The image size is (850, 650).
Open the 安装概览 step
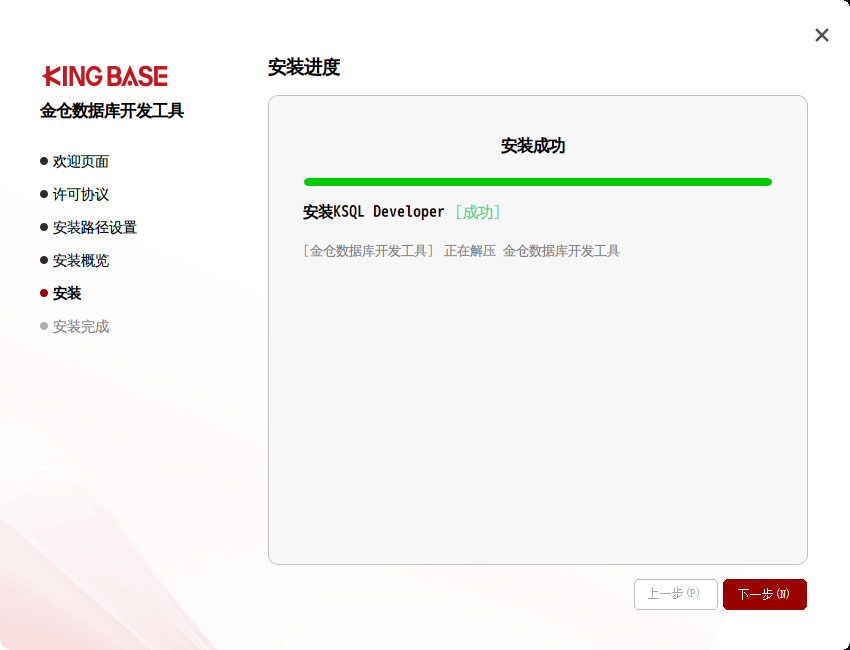click(81, 260)
